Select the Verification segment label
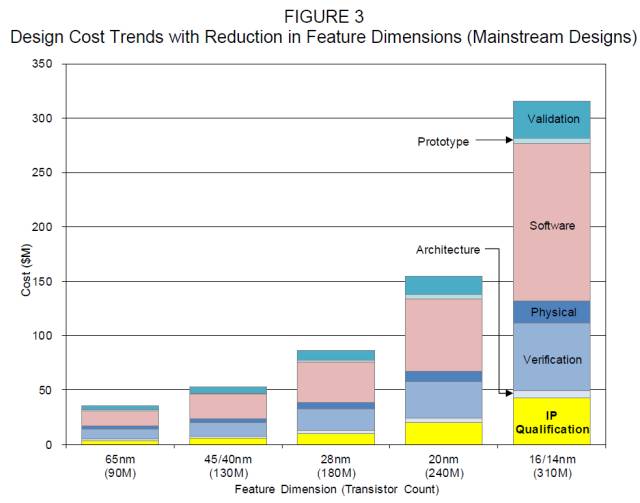The image size is (640, 503). click(553, 359)
